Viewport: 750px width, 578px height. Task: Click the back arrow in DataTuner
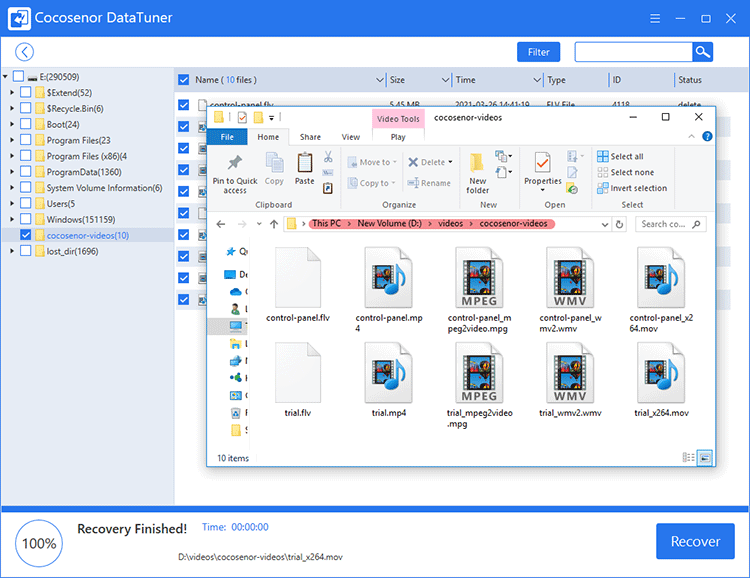pyautogui.click(x=24, y=52)
